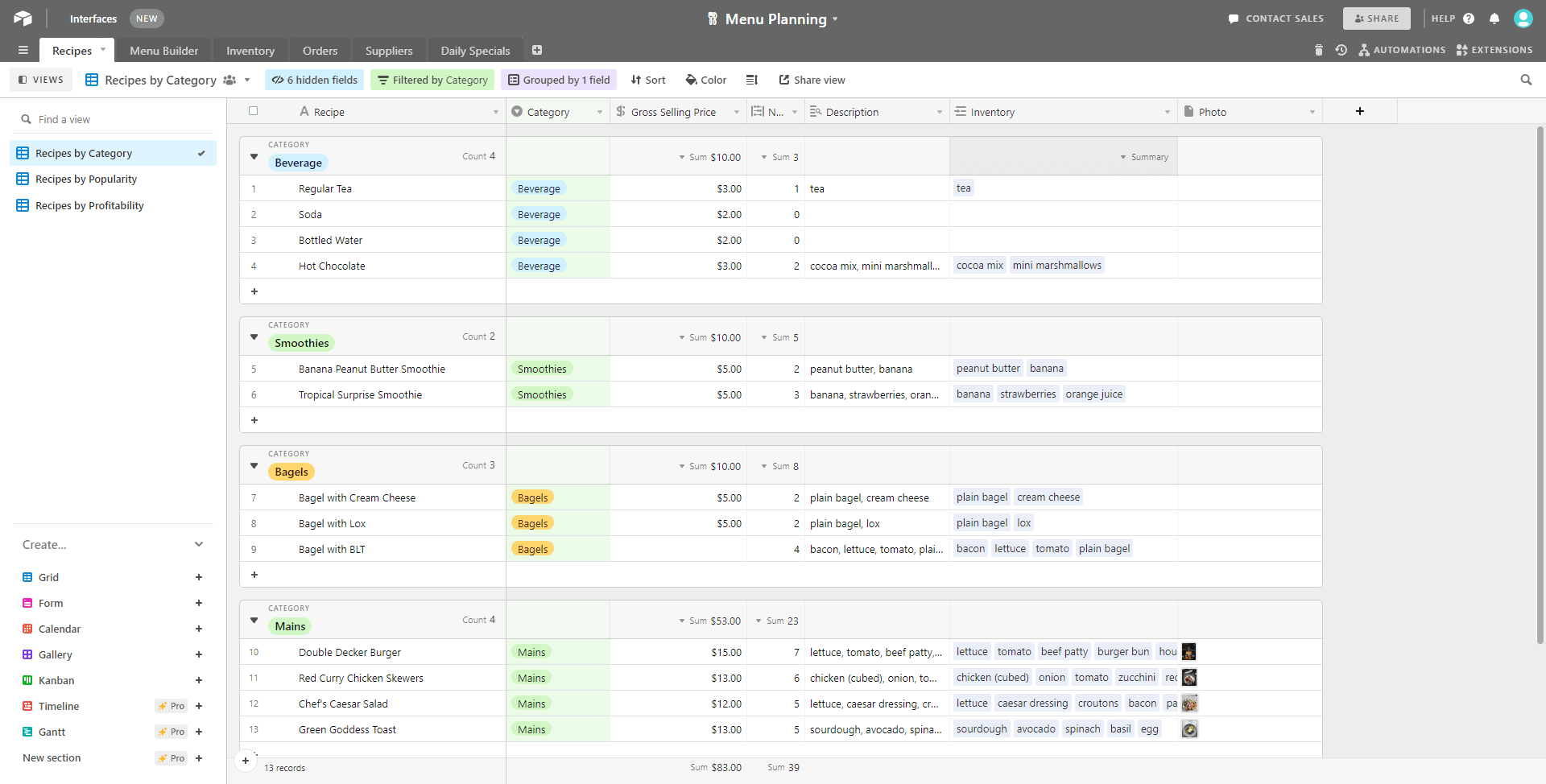
Task: Open the Category column header dropdown
Action: 599,112
